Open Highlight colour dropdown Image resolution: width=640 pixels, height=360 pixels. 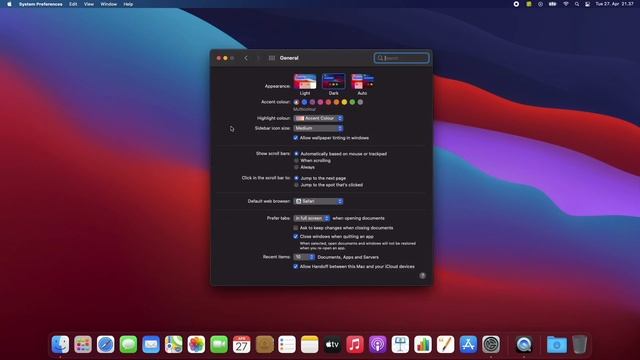[x=318, y=118]
